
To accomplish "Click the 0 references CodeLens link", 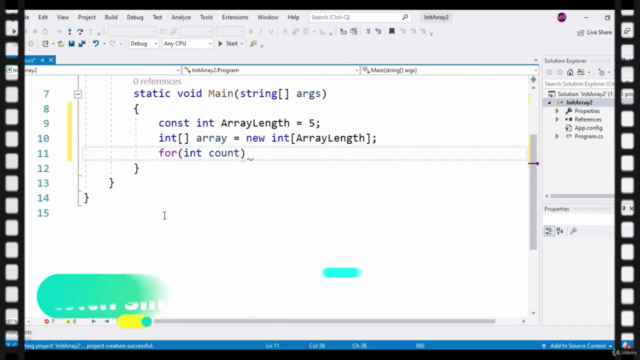I will pos(157,82).
